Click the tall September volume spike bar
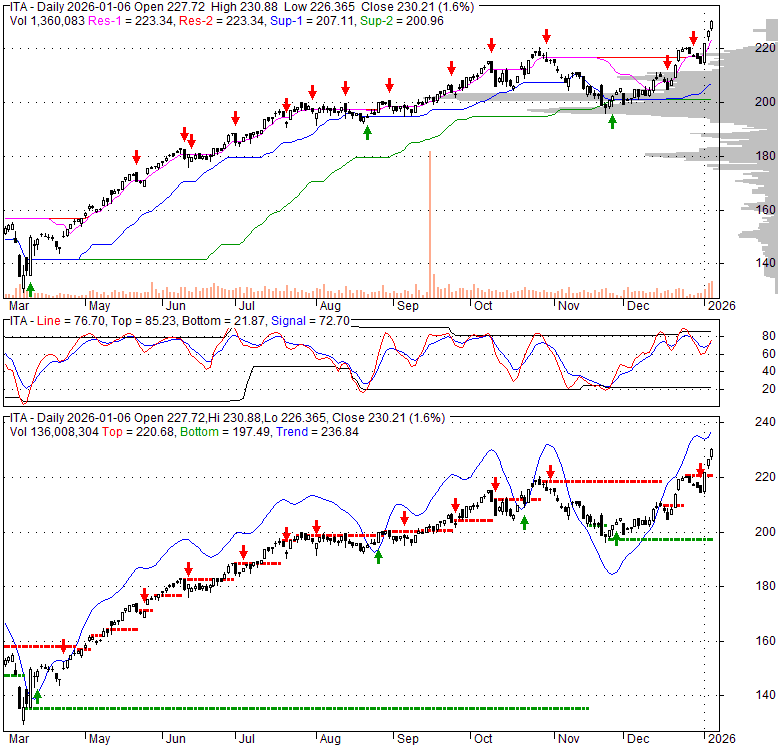Image resolution: width=780 pixels, height=745 pixels. coord(430,224)
